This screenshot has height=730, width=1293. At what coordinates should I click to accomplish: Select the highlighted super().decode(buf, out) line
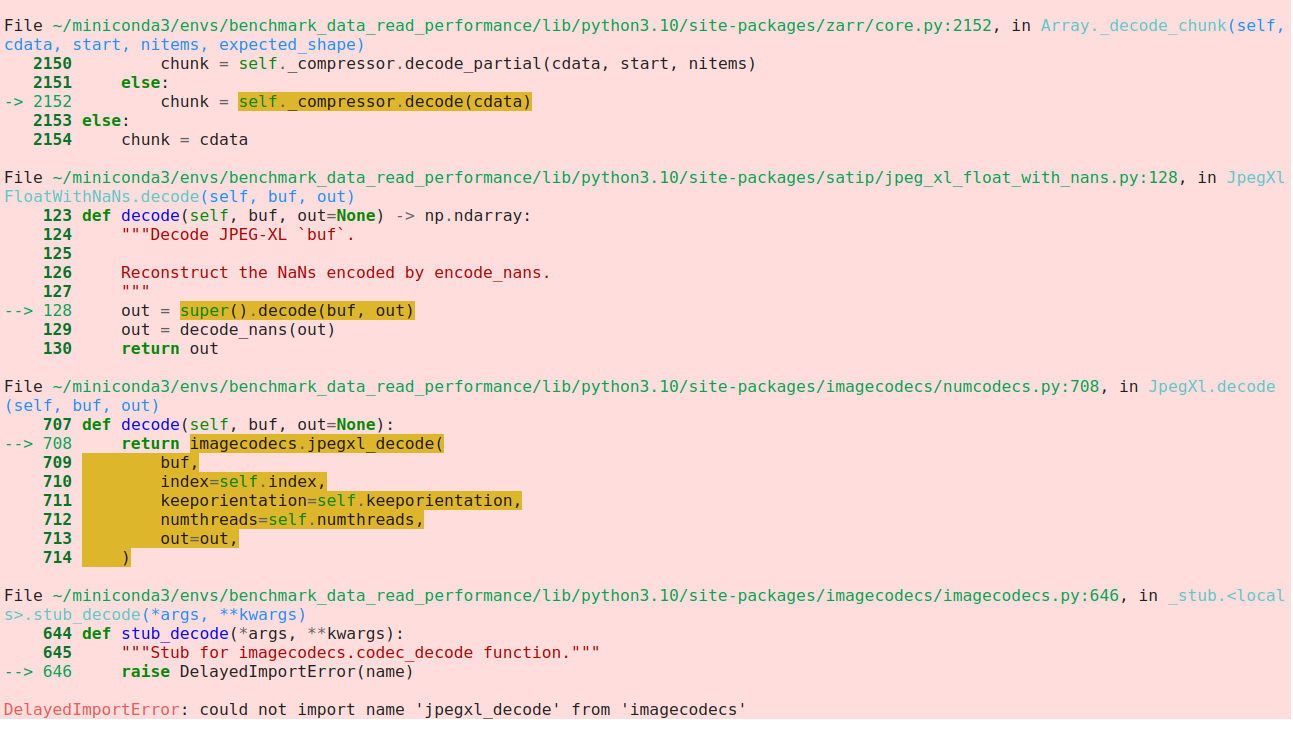(296, 310)
